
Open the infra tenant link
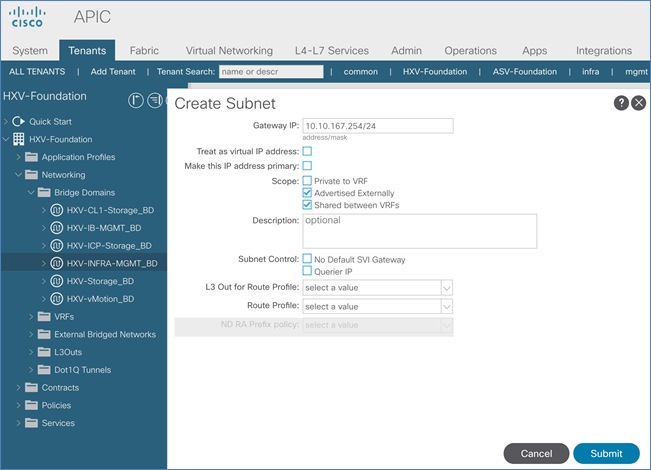(x=590, y=71)
